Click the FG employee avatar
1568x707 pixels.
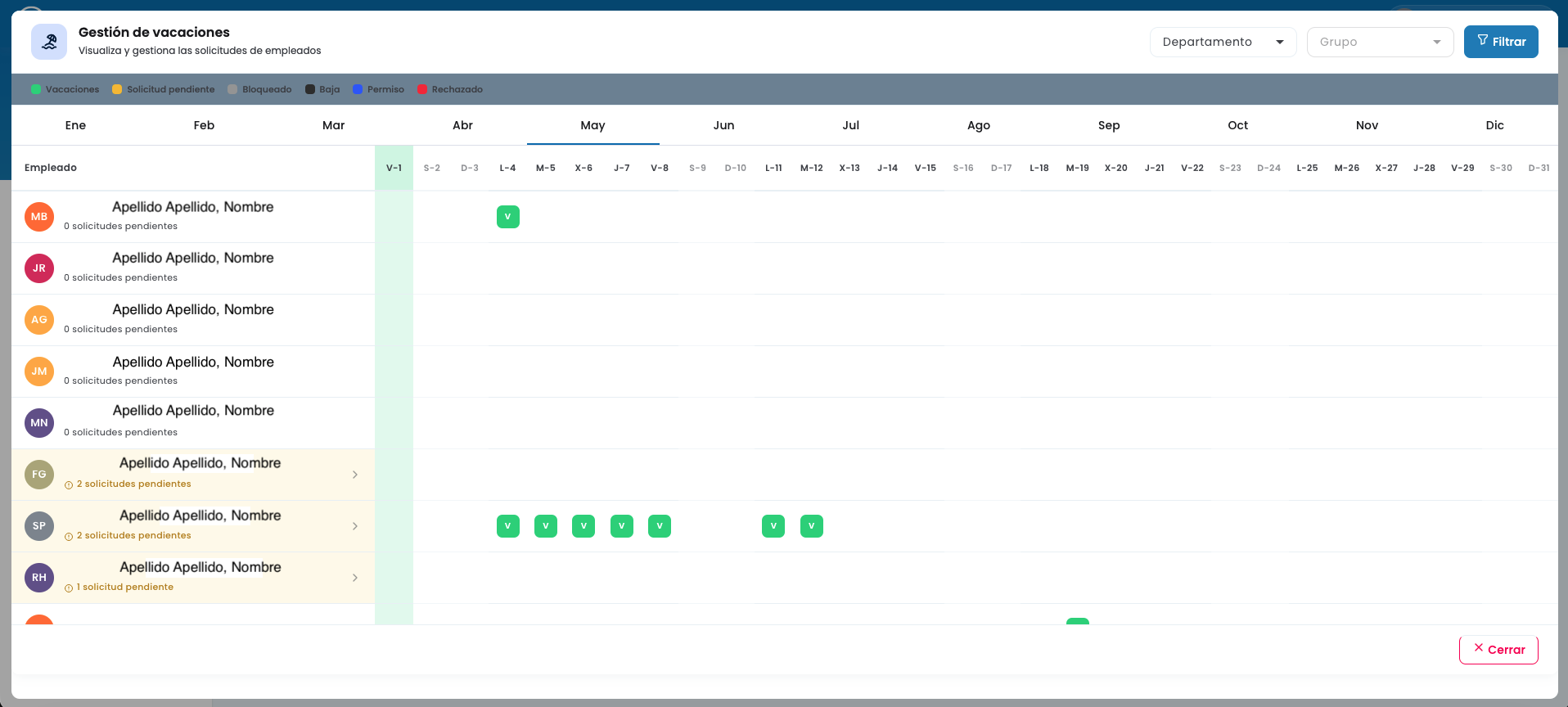(39, 475)
